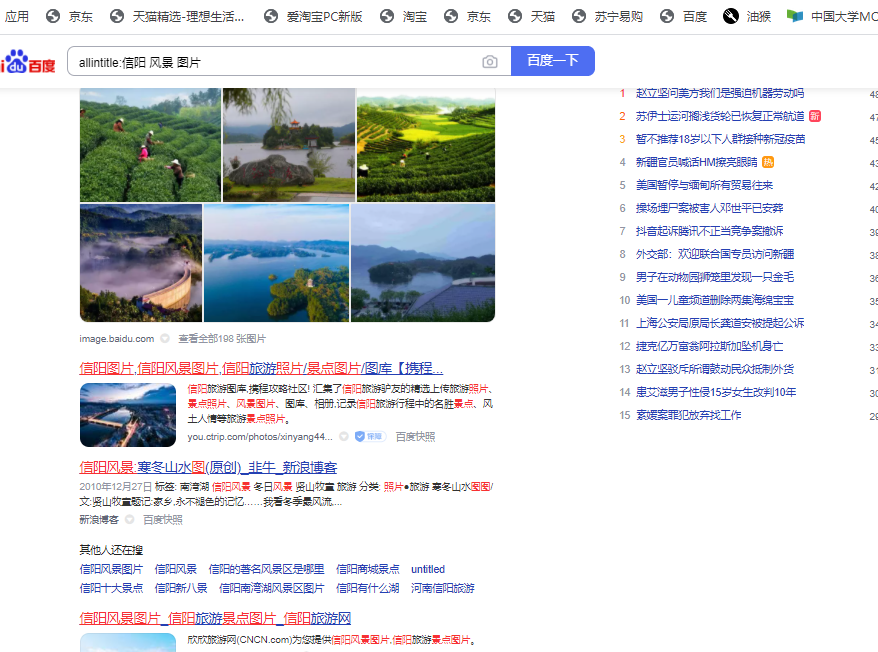This screenshot has width=878, height=652.
Task: Click related search untitled
Action: pos(428,569)
